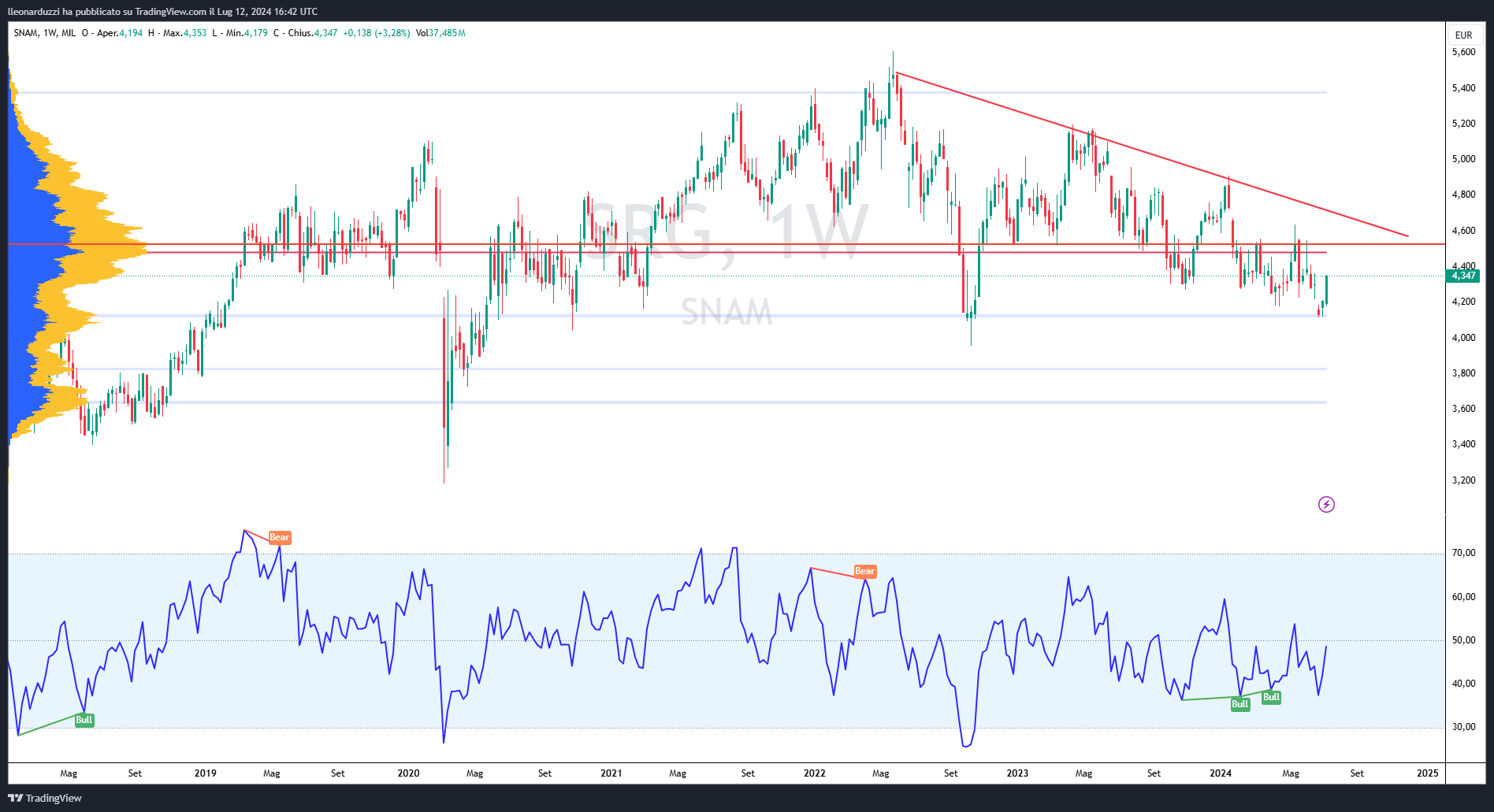Click the 2020 time axis label
Image resolution: width=1494 pixels, height=812 pixels.
[x=408, y=773]
